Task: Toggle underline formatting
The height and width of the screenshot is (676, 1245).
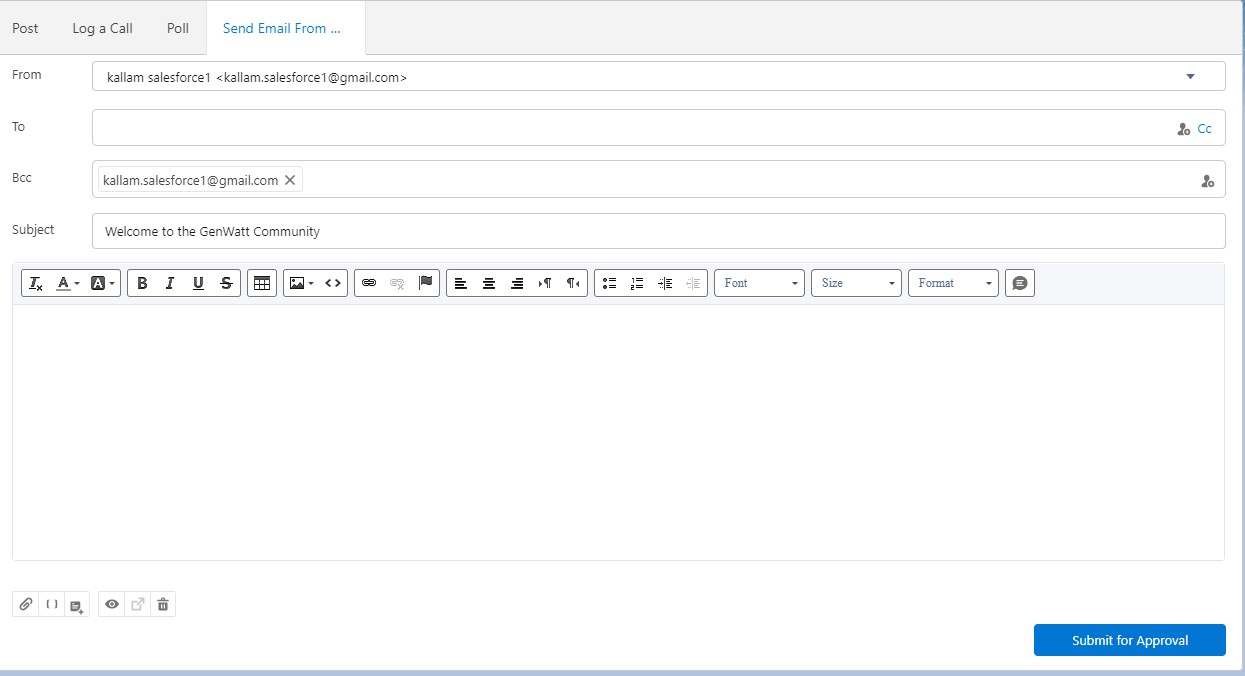Action: coord(198,283)
